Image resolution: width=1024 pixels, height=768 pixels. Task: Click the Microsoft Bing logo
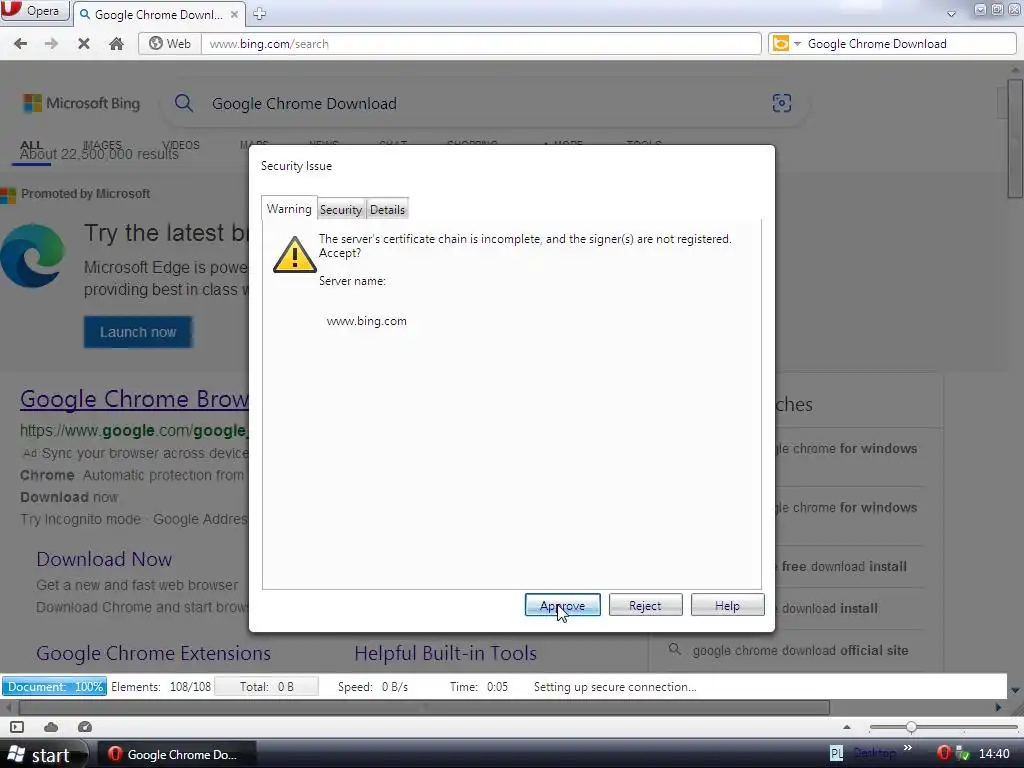tap(81, 103)
